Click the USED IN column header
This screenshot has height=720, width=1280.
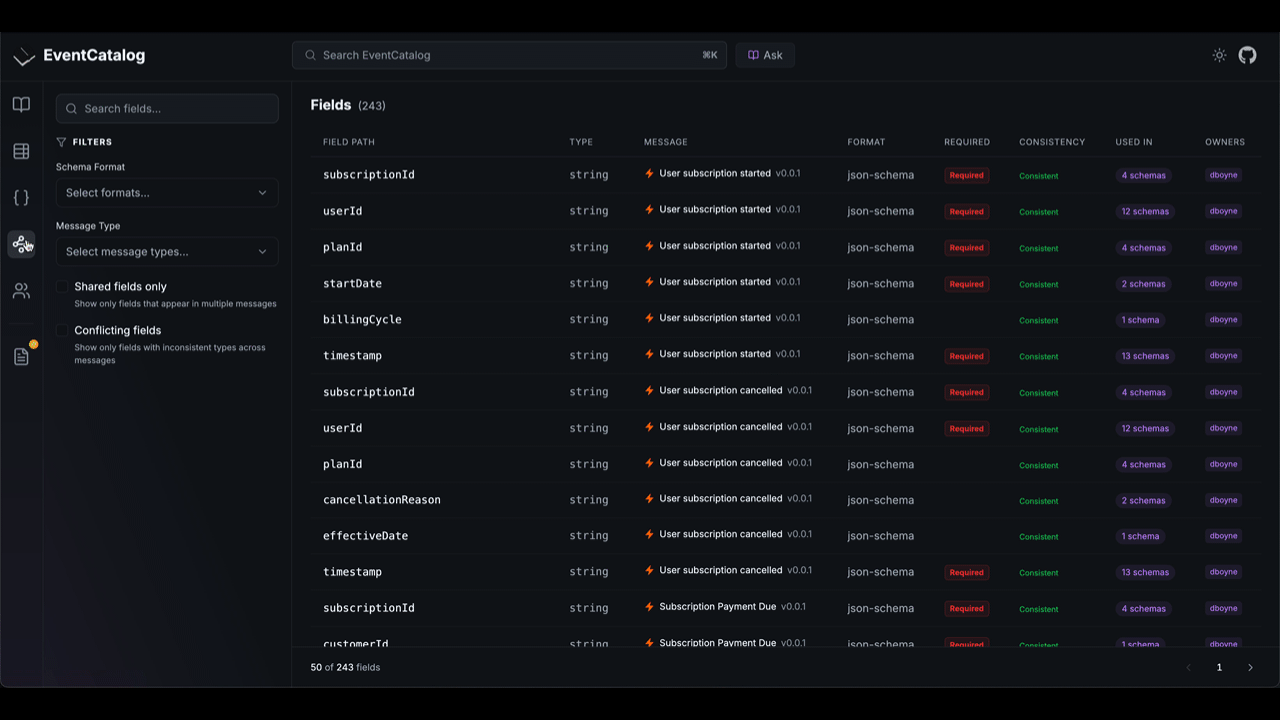click(x=1134, y=142)
